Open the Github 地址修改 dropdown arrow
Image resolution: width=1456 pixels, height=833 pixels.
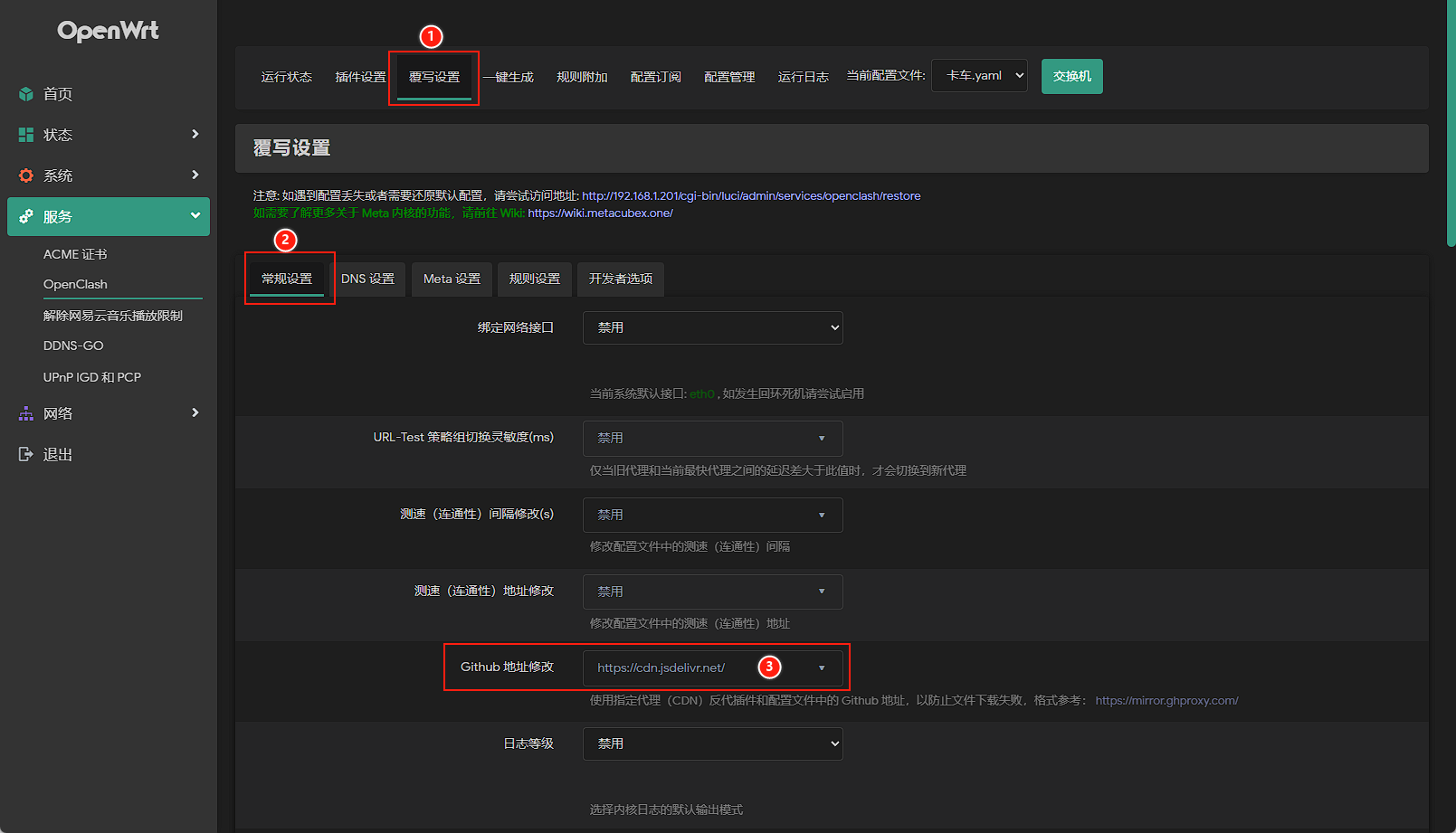[x=822, y=668]
